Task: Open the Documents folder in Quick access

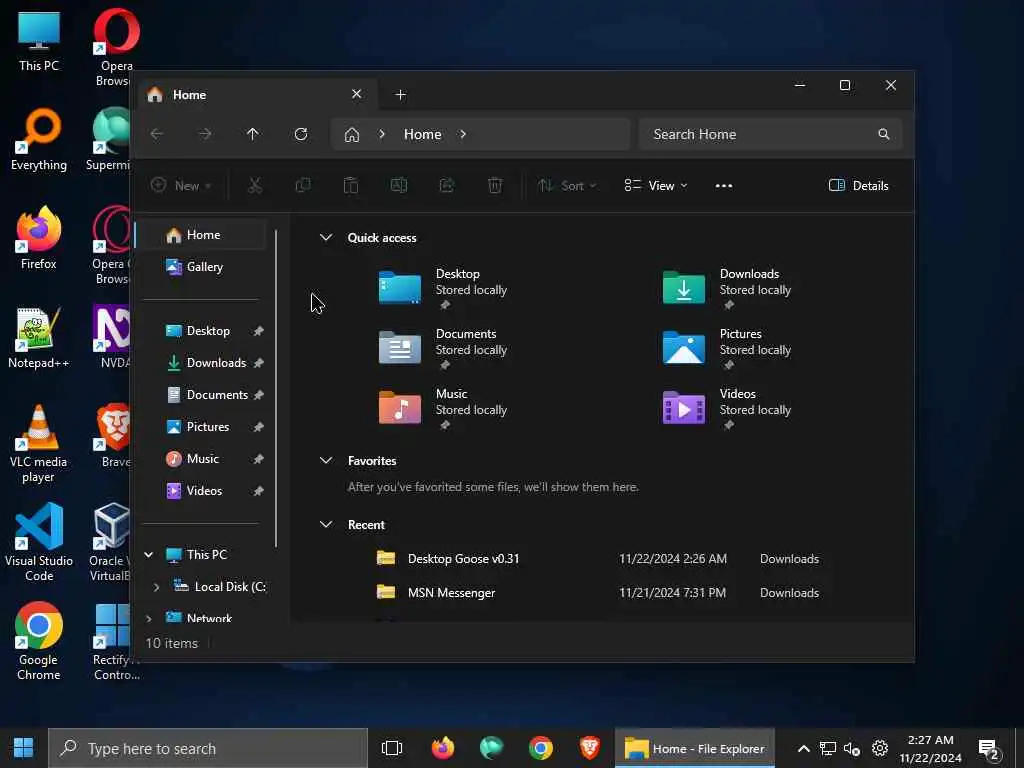Action: click(443, 347)
